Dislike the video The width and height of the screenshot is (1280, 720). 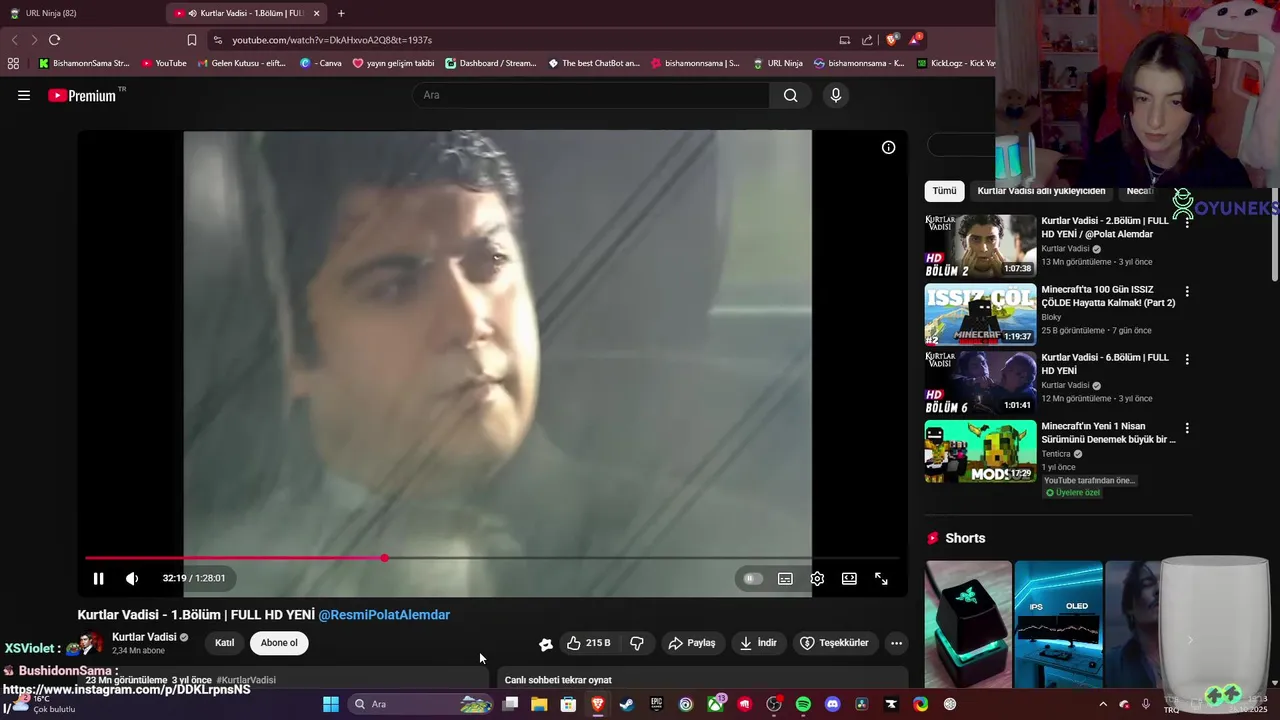637,643
